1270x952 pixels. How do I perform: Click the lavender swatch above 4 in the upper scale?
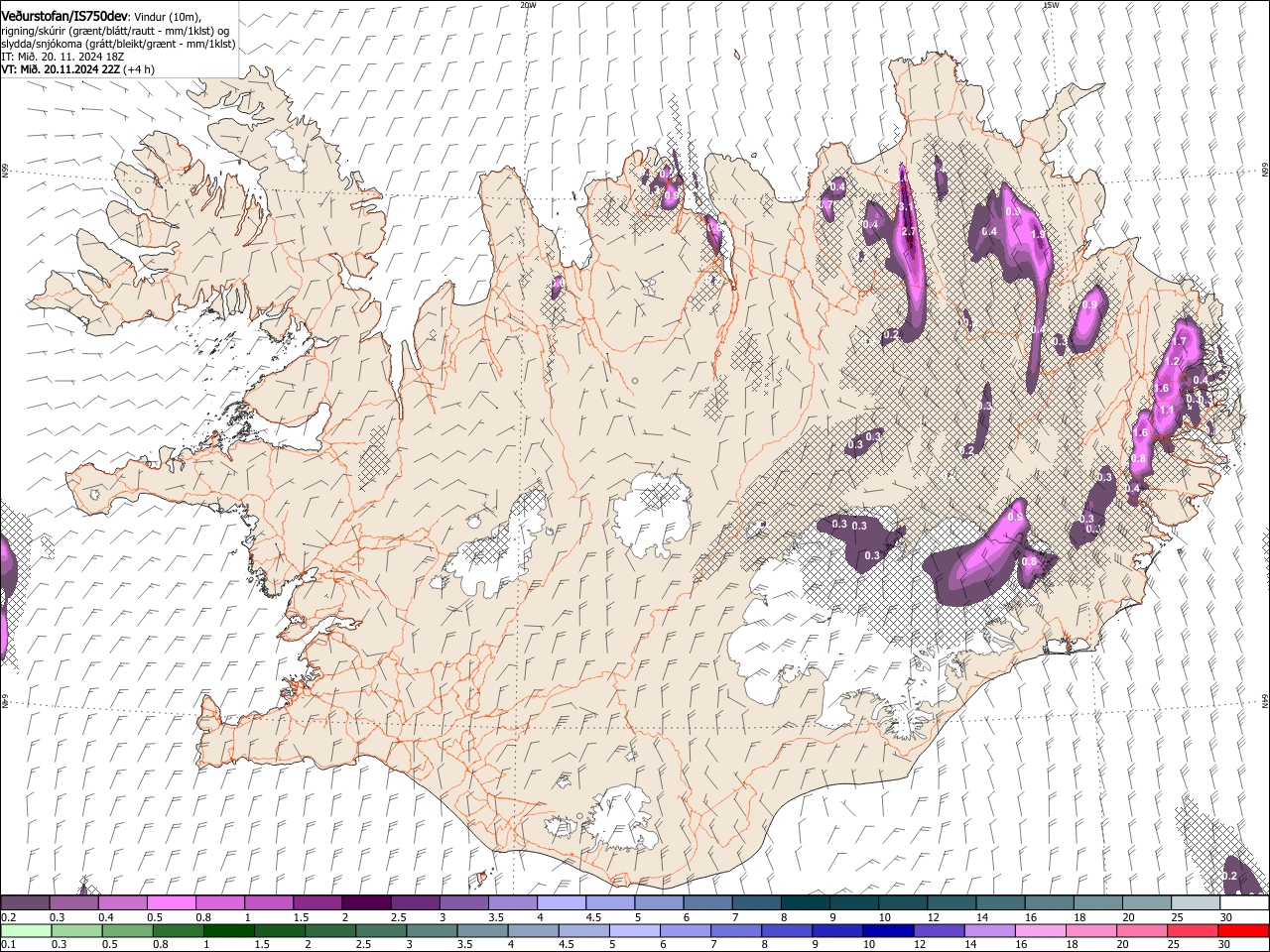(x=562, y=903)
